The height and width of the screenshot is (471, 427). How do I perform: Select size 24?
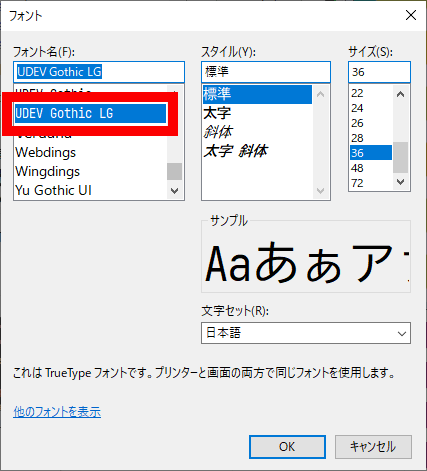pos(357,108)
